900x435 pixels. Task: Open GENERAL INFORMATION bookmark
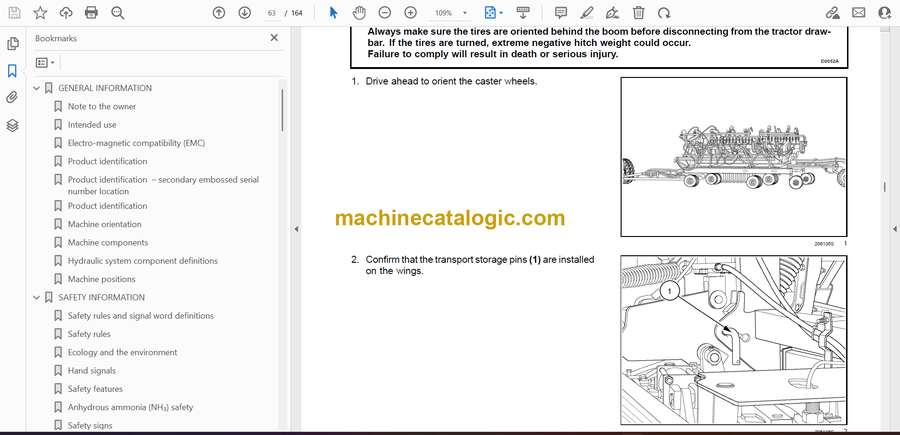(x=105, y=88)
